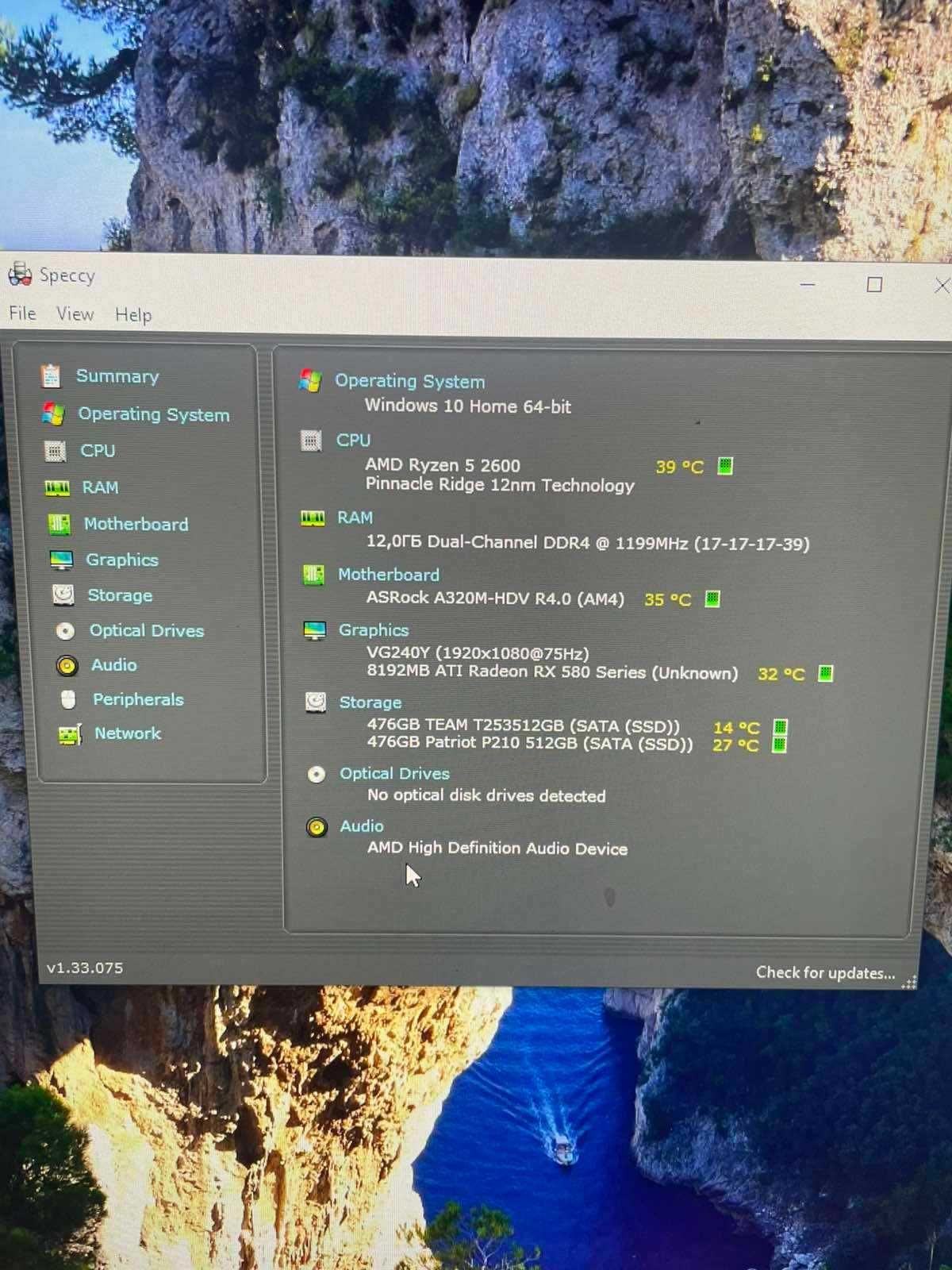Click the Optical Drives disc icon in sidebar
The image size is (952, 1270).
coord(65,630)
